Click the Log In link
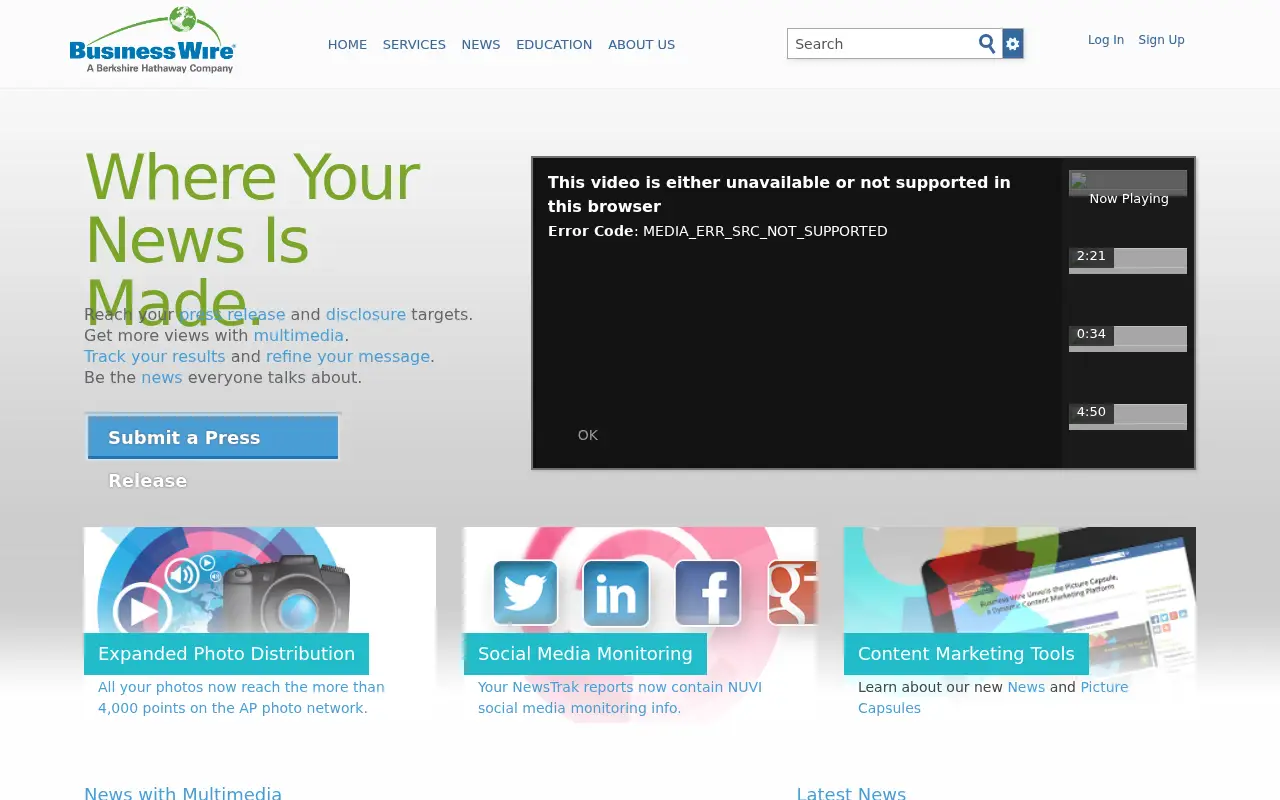 pos(1106,40)
